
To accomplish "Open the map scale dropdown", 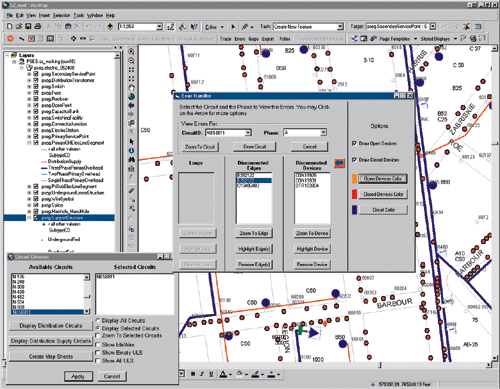I will point(159,27).
